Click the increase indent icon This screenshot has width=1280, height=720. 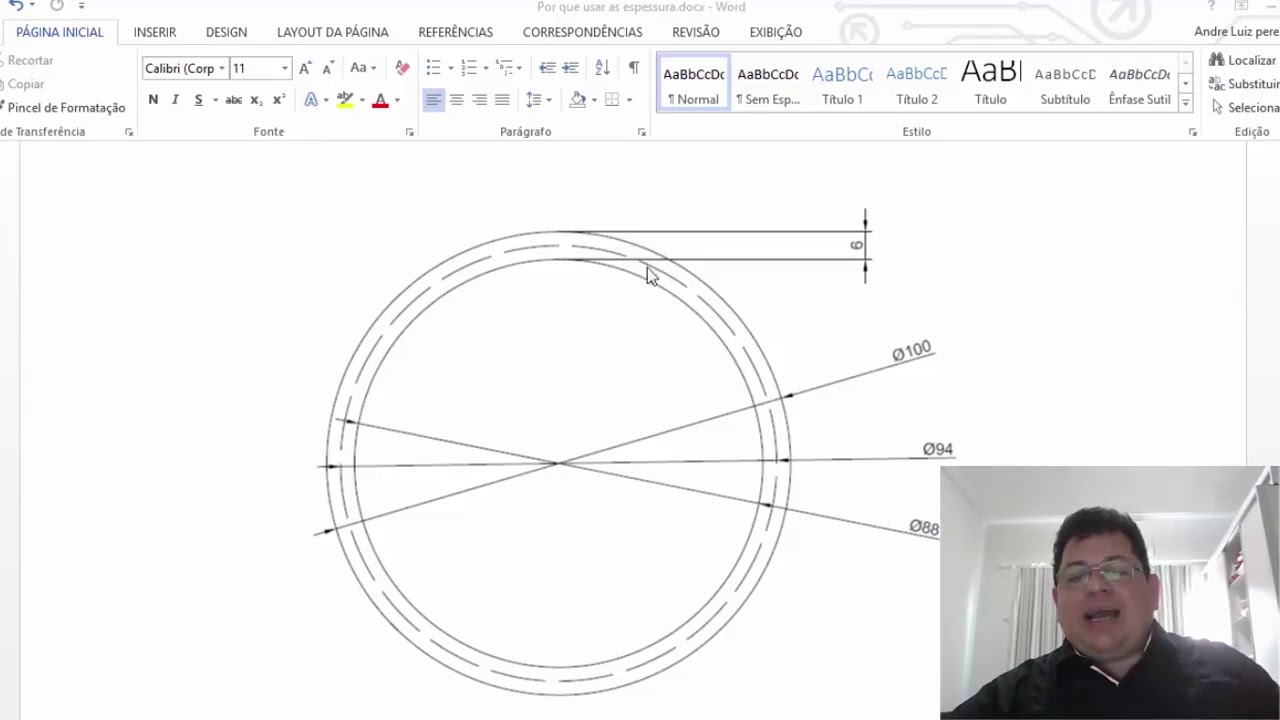[570, 68]
